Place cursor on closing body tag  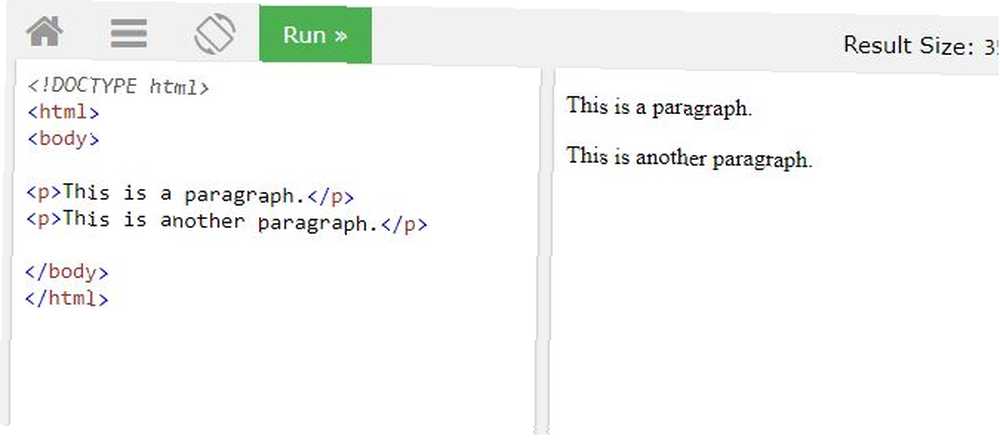click(67, 272)
